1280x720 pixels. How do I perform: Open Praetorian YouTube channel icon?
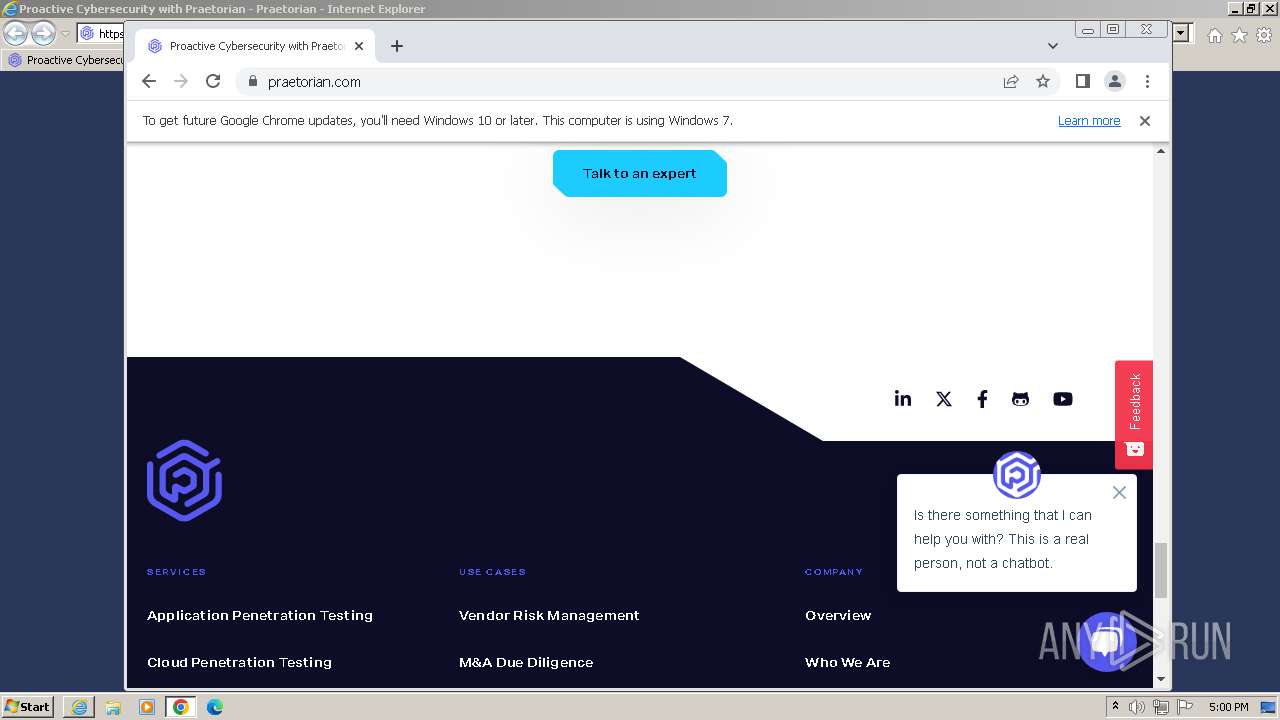tap(1062, 399)
